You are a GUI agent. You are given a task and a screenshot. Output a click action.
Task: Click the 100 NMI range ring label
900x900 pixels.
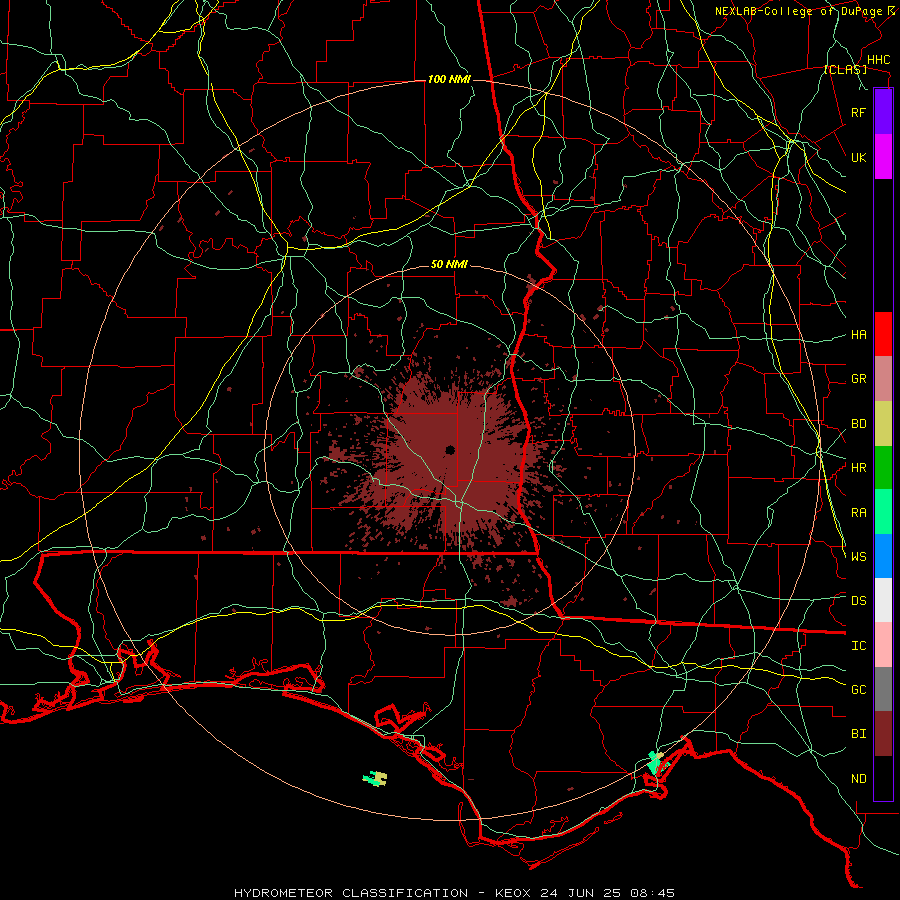449,79
